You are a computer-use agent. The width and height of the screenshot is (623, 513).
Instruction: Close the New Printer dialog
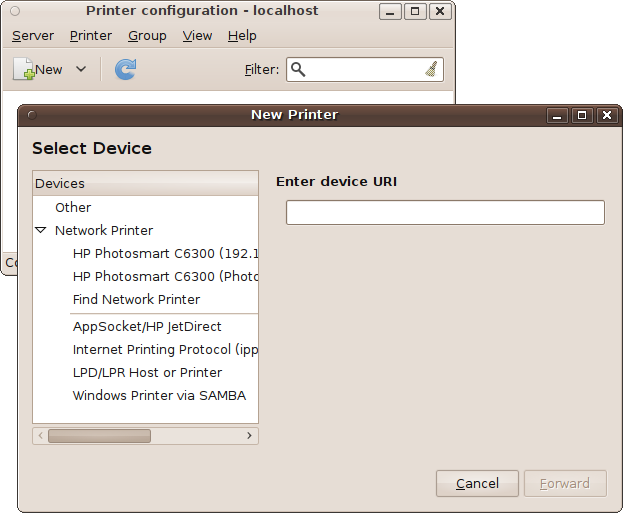[607, 115]
